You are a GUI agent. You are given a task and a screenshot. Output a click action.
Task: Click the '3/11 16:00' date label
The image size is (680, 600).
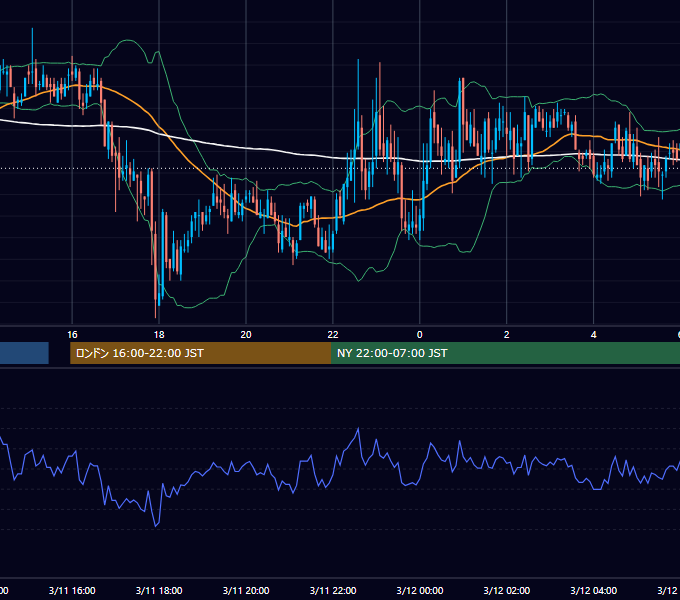[72, 590]
